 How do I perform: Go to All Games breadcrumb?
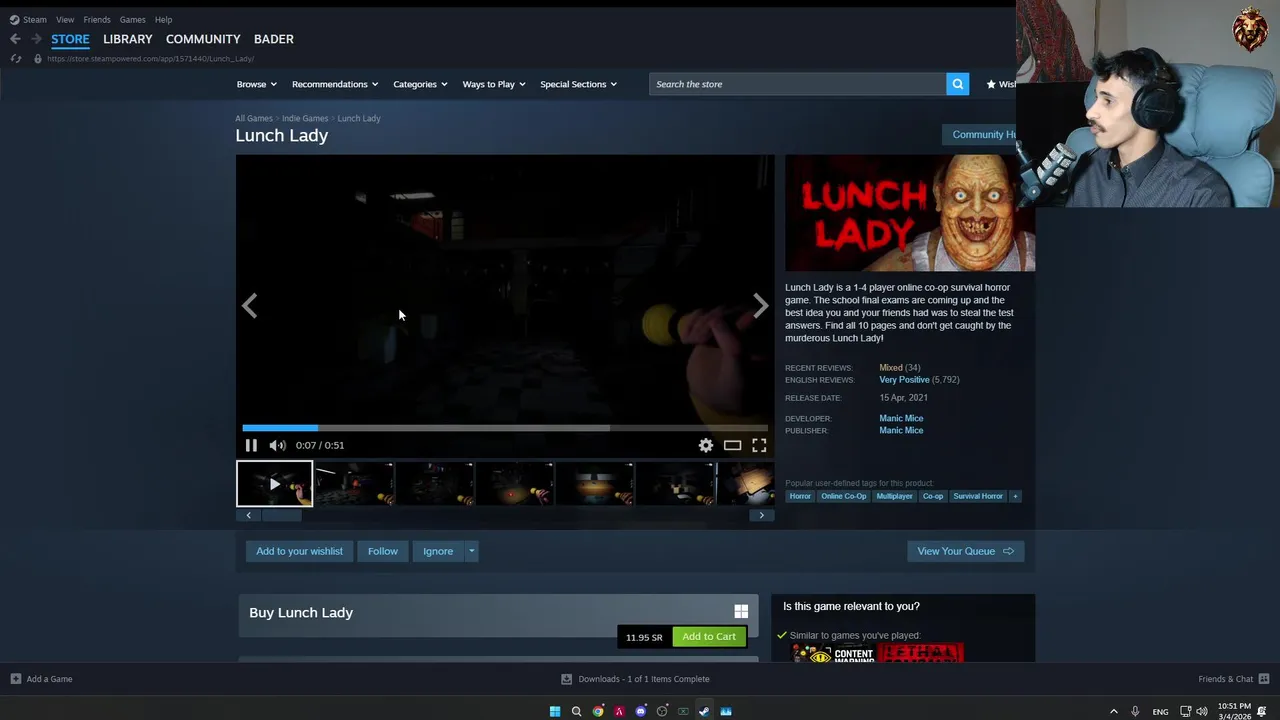pyautogui.click(x=254, y=118)
